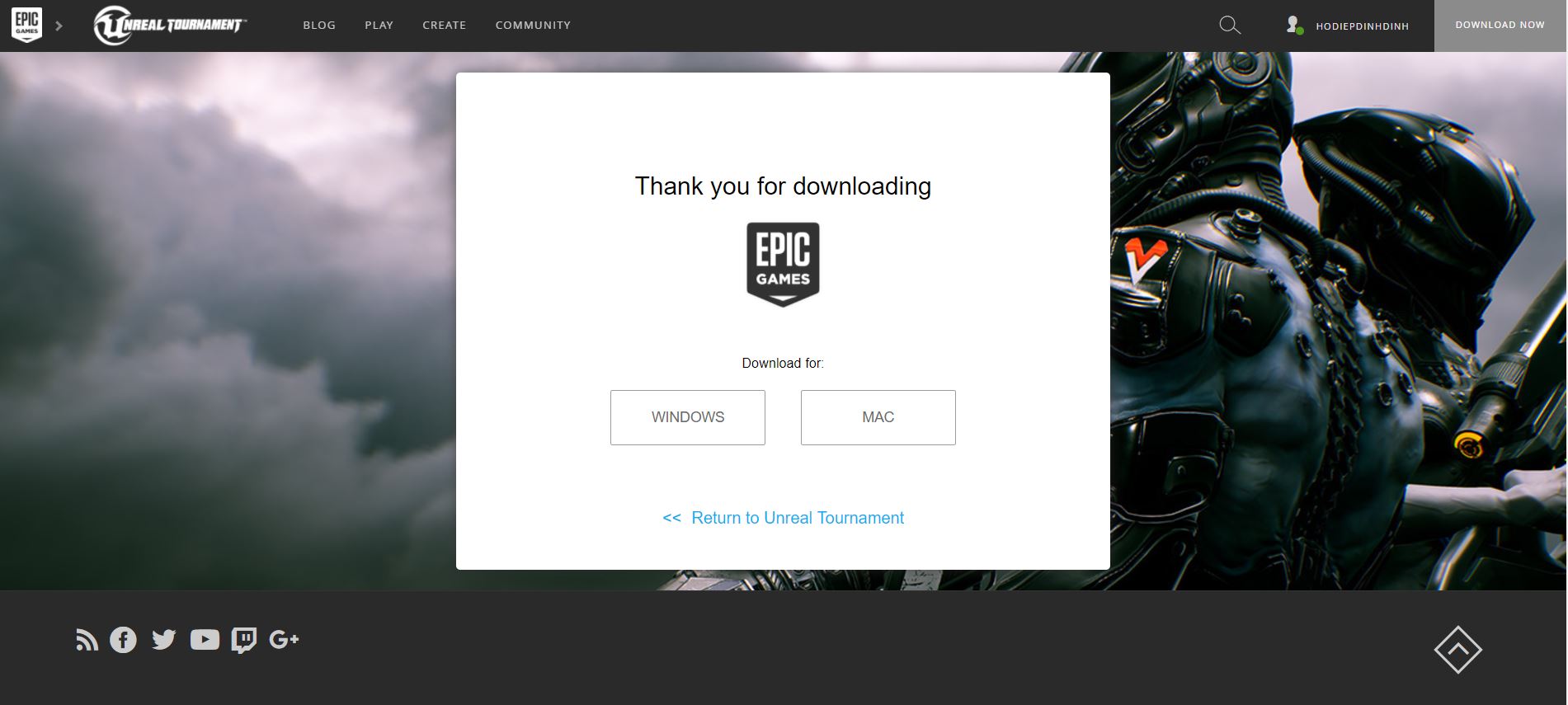Open the YouTube channel icon
Image resolution: width=1568 pixels, height=705 pixels.
205,640
